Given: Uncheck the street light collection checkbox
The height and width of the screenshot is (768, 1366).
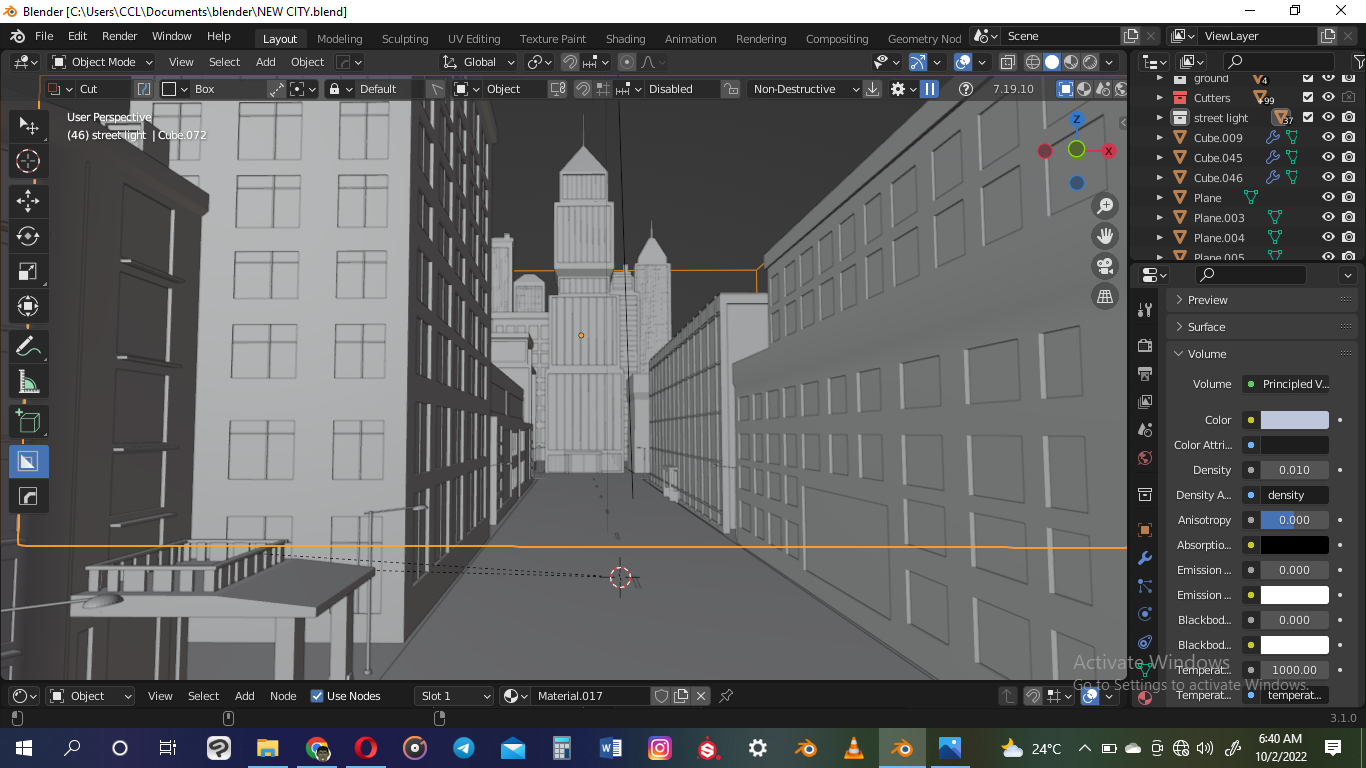Looking at the screenshot, I should [1308, 118].
